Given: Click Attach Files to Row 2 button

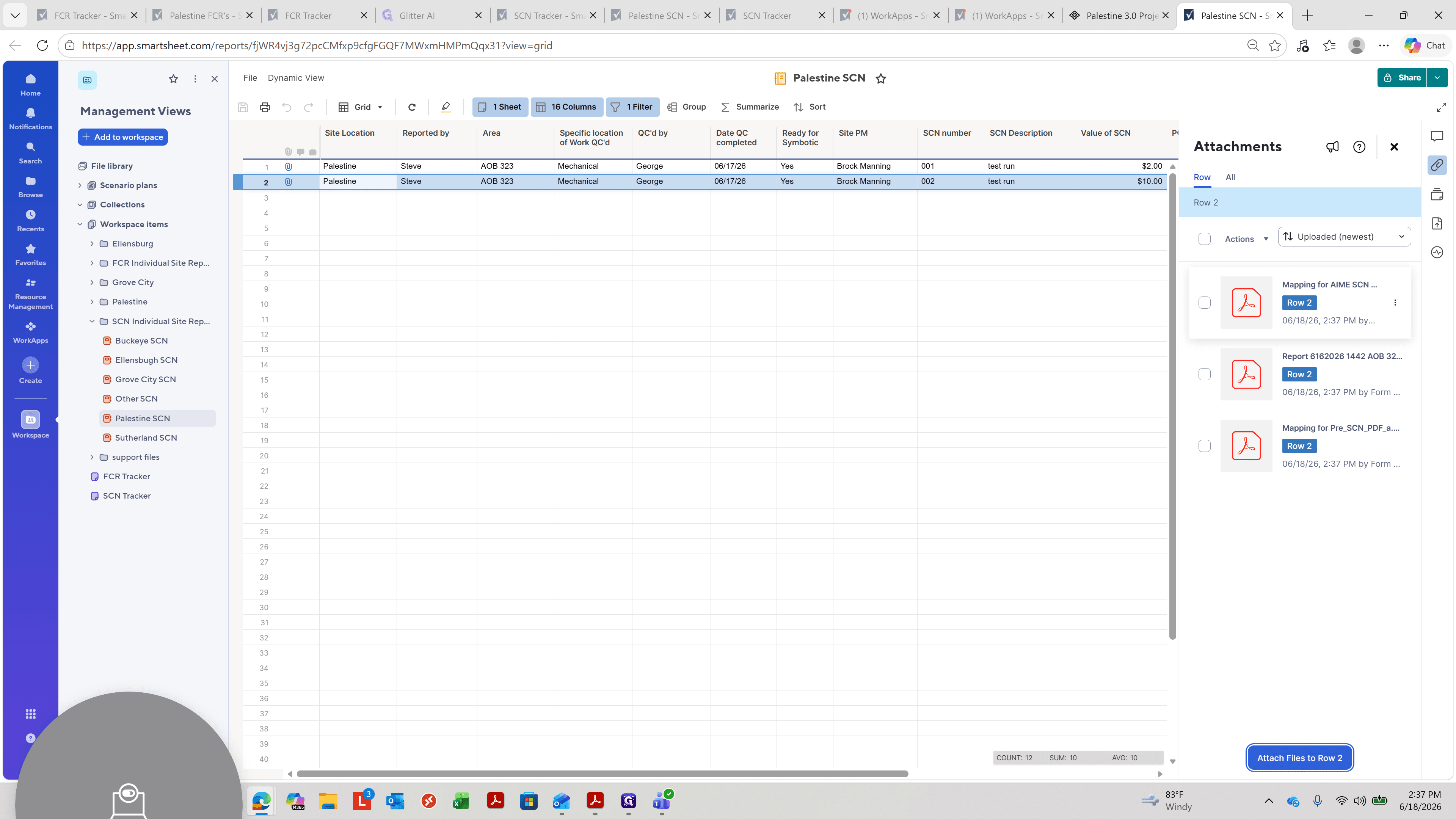Looking at the screenshot, I should (x=1299, y=758).
